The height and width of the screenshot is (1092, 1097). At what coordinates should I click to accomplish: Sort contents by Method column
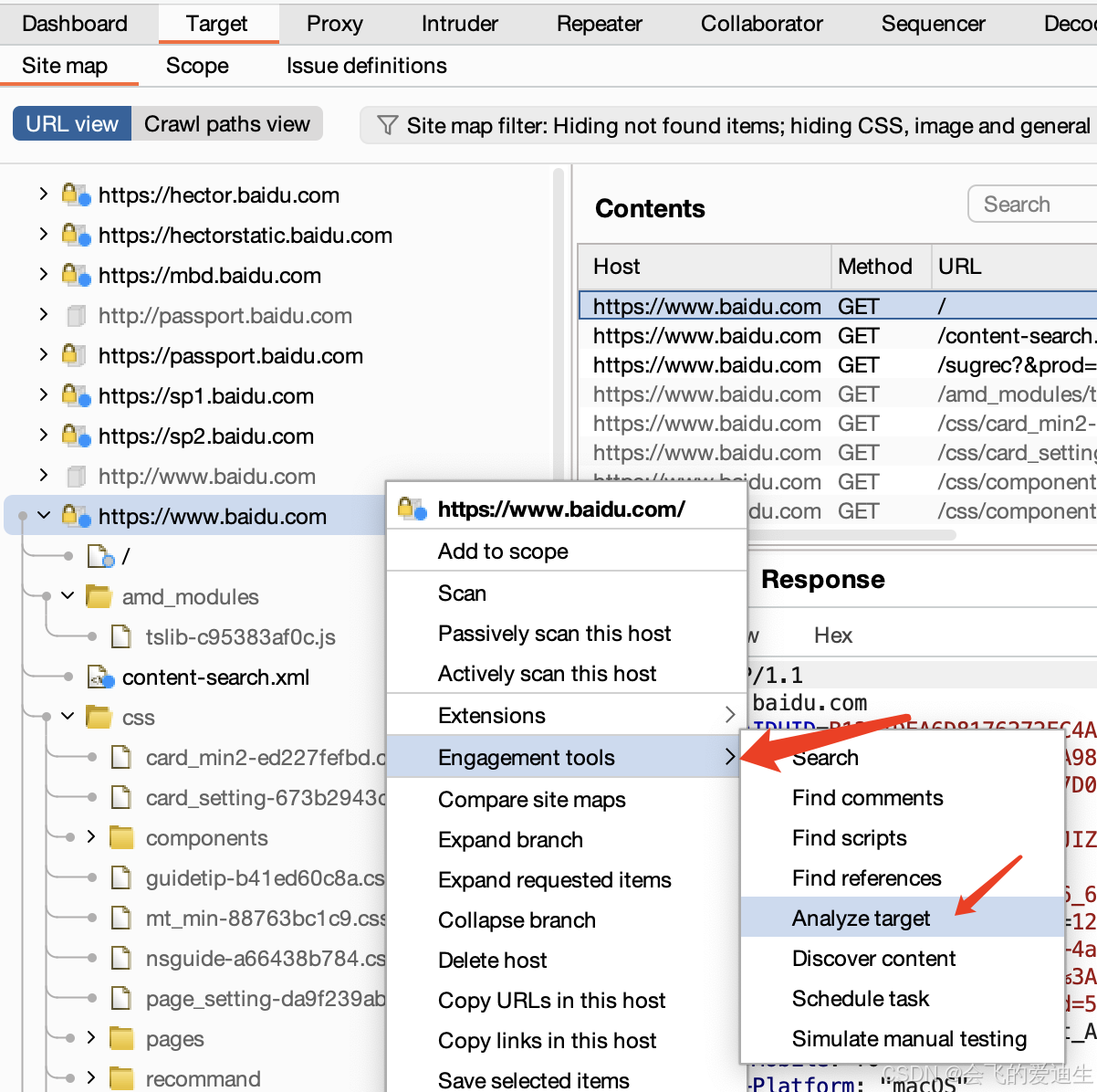[881, 267]
